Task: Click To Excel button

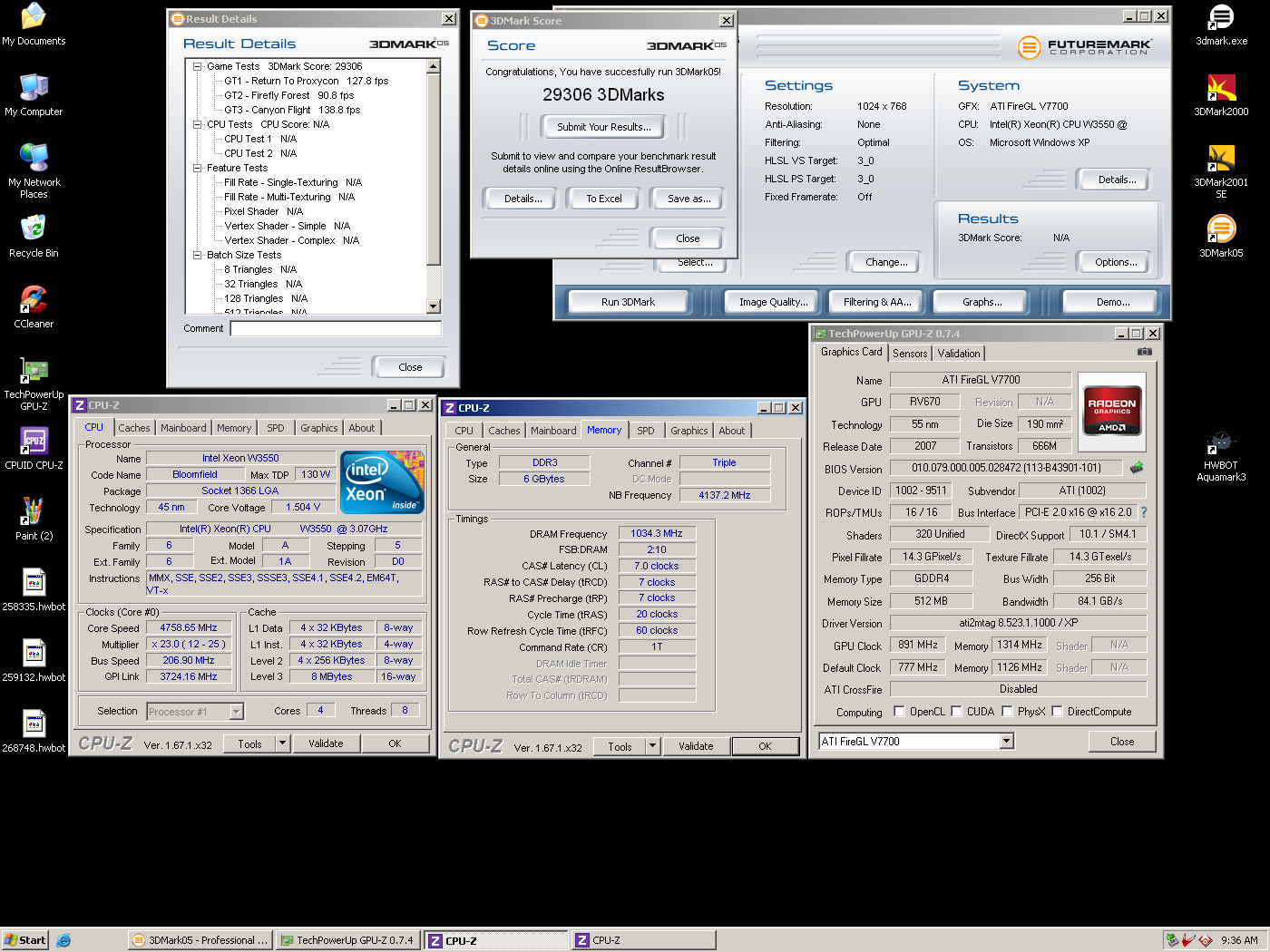Action: click(604, 199)
